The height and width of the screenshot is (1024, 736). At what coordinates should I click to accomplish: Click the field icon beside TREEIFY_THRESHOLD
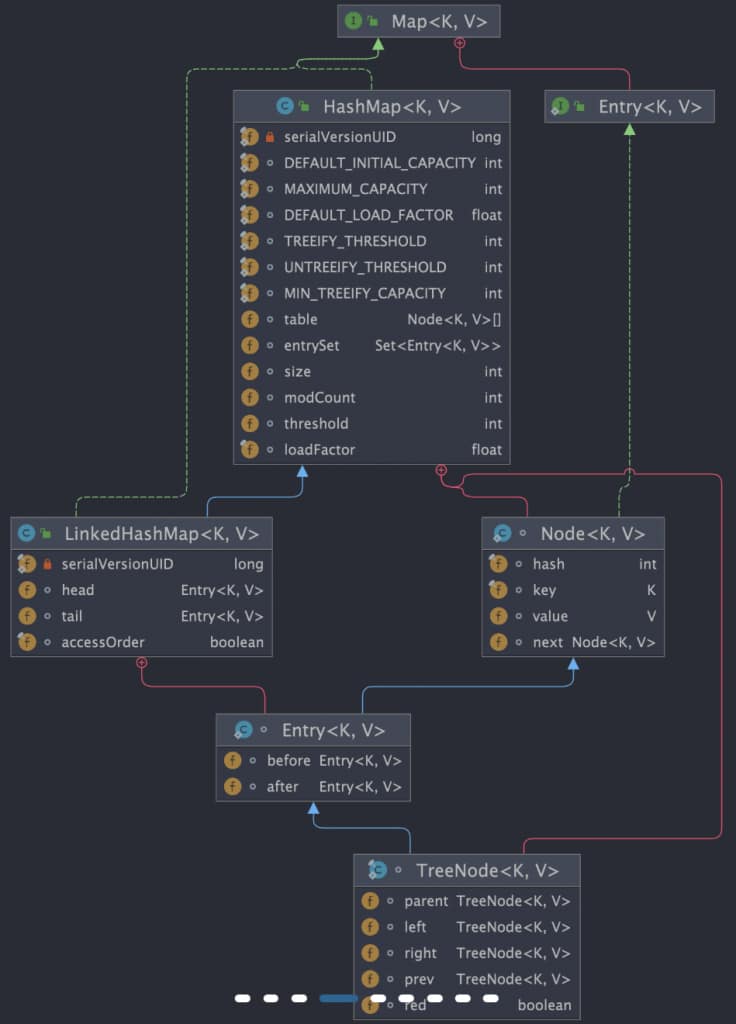click(x=250, y=241)
